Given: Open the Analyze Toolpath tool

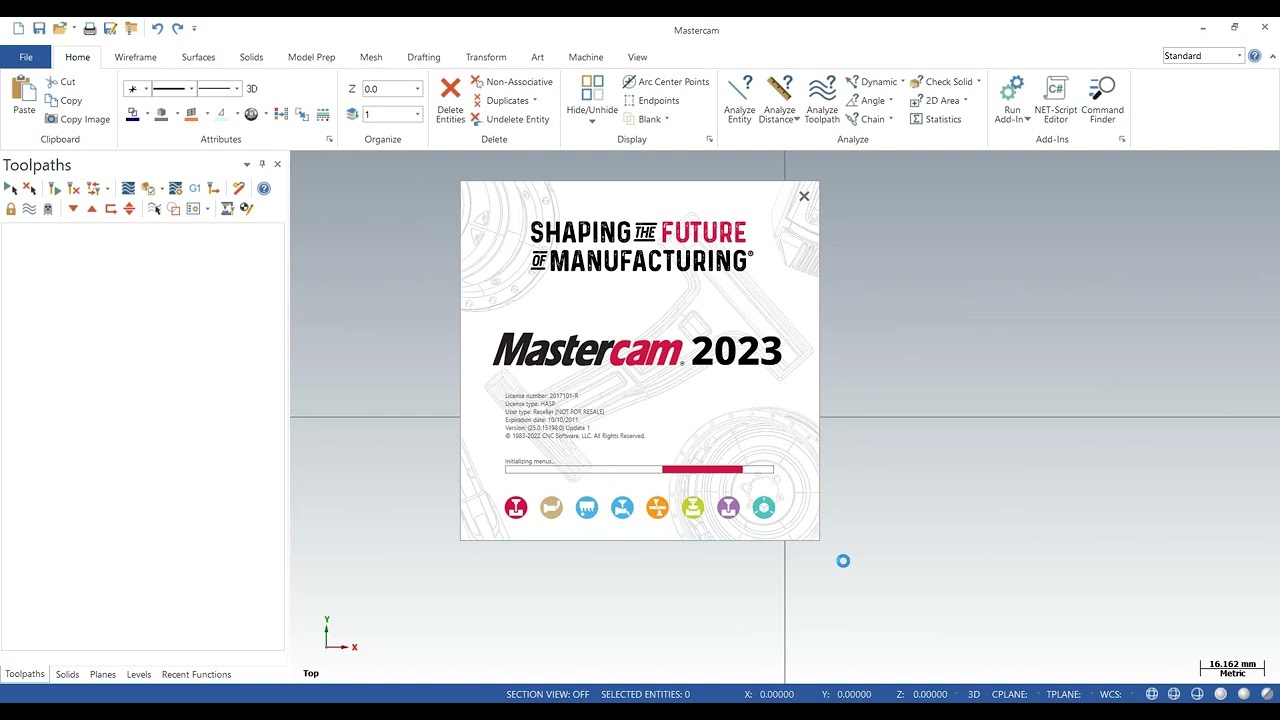Looking at the screenshot, I should pyautogui.click(x=822, y=100).
